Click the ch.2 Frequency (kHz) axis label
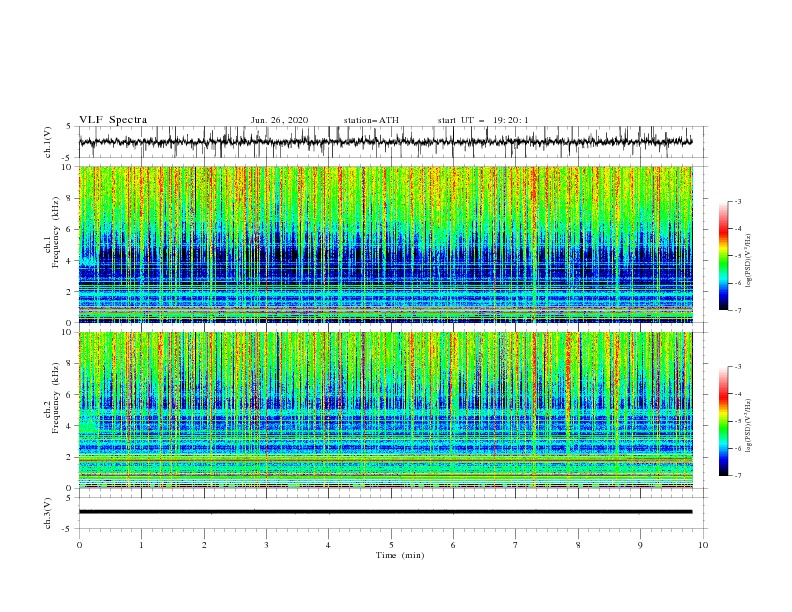Viewport: 792px width, 612px height. [53, 397]
